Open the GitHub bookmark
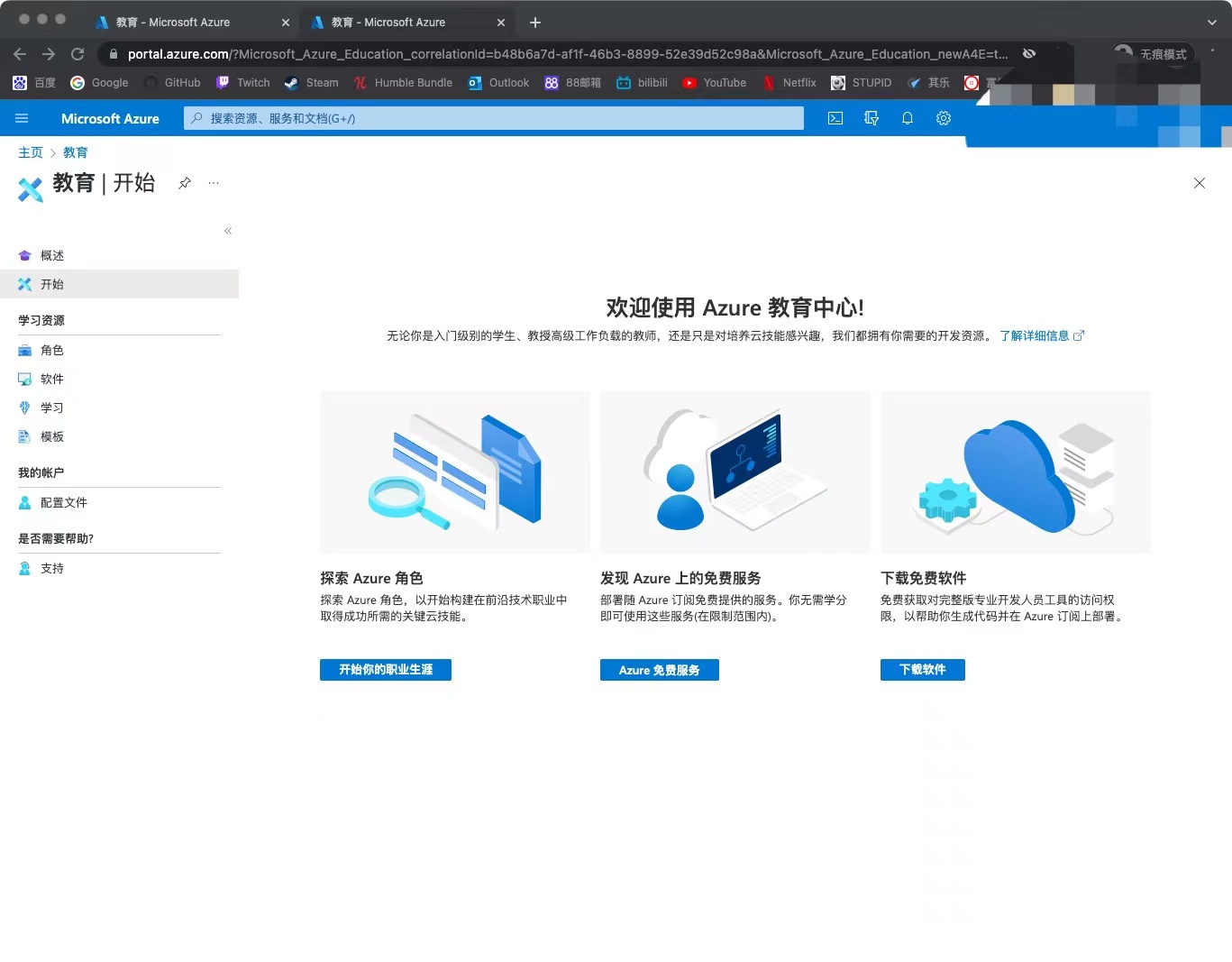Image resolution: width=1232 pixels, height=962 pixels. coord(172,83)
